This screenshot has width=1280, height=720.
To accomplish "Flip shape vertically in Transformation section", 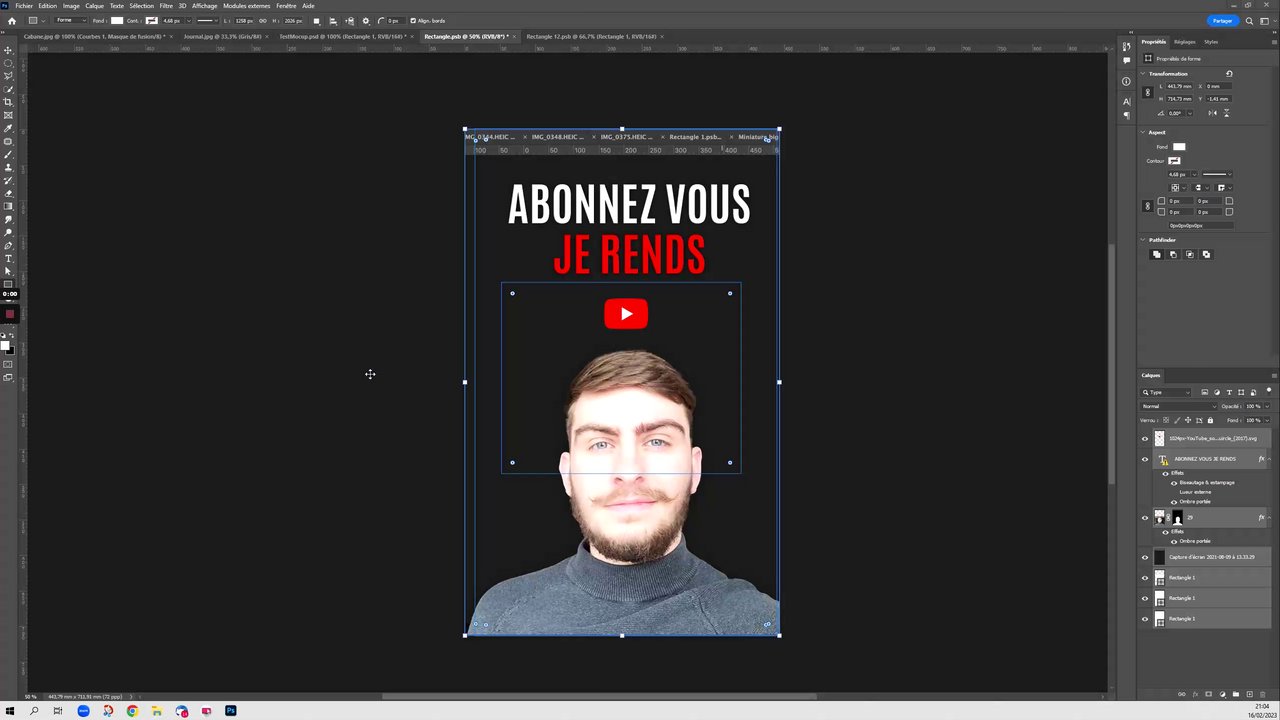I will coord(1227,113).
